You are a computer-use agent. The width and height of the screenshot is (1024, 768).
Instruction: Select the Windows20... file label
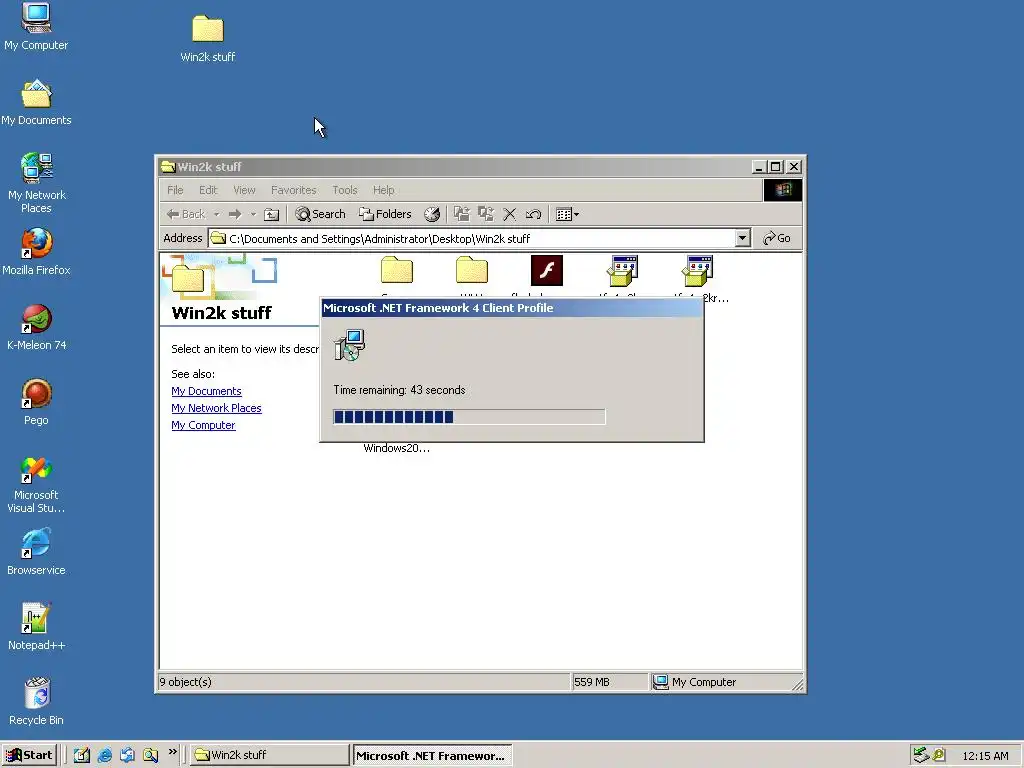click(396, 448)
